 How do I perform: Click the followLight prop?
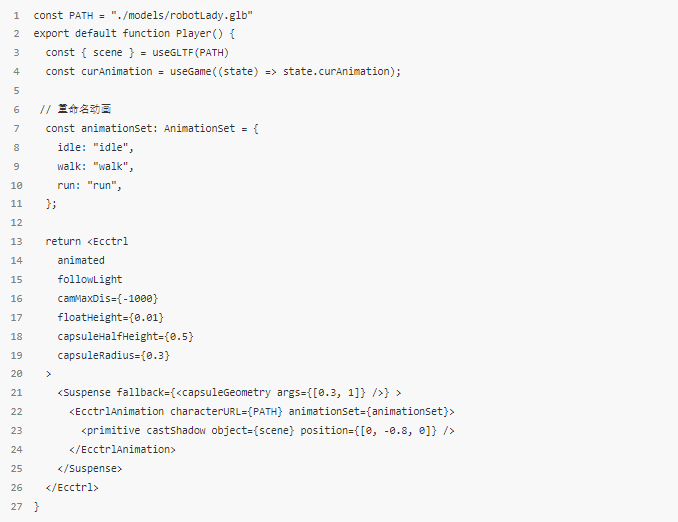tap(90, 279)
